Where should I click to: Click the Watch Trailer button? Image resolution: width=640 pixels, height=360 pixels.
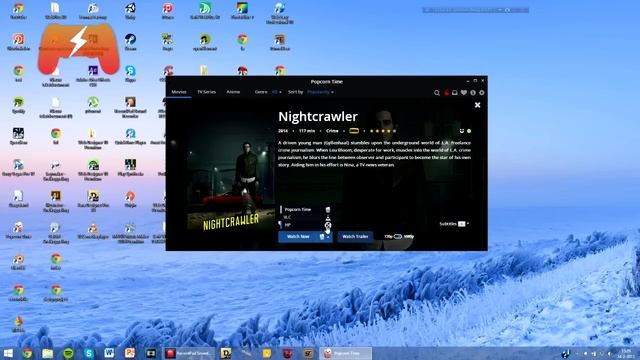coord(355,237)
